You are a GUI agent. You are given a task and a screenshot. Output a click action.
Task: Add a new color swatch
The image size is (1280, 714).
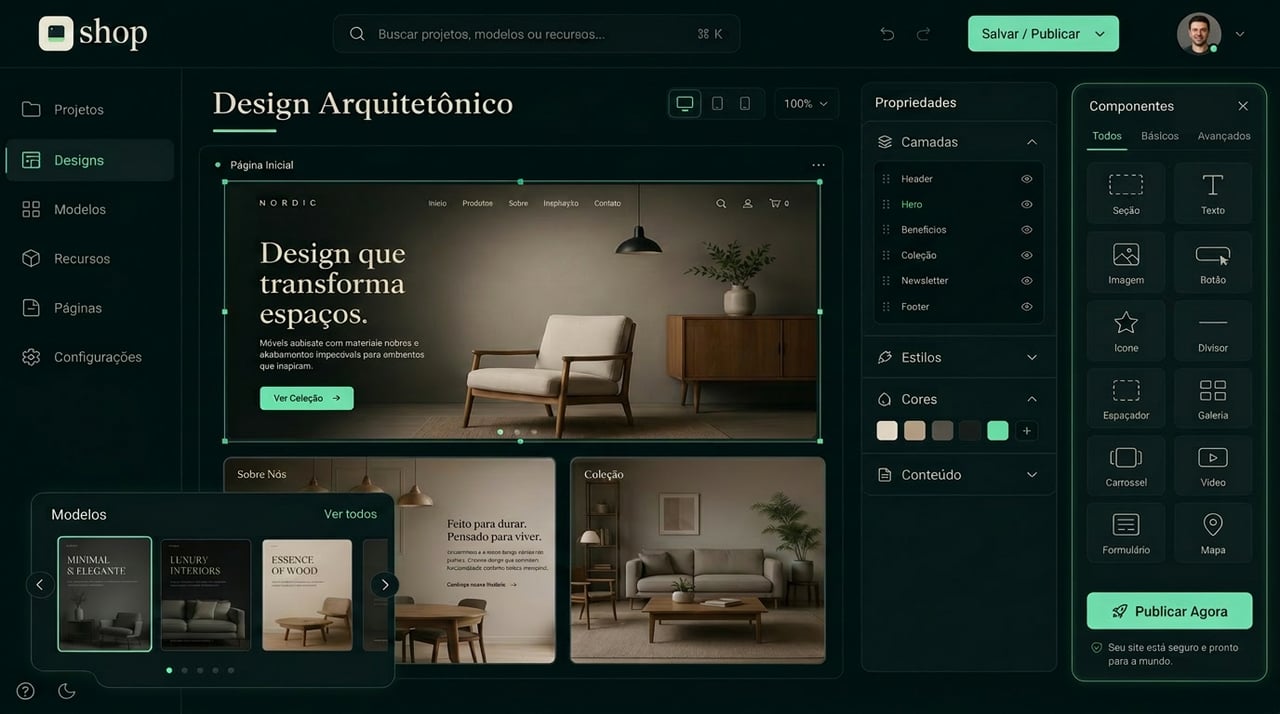point(1026,431)
